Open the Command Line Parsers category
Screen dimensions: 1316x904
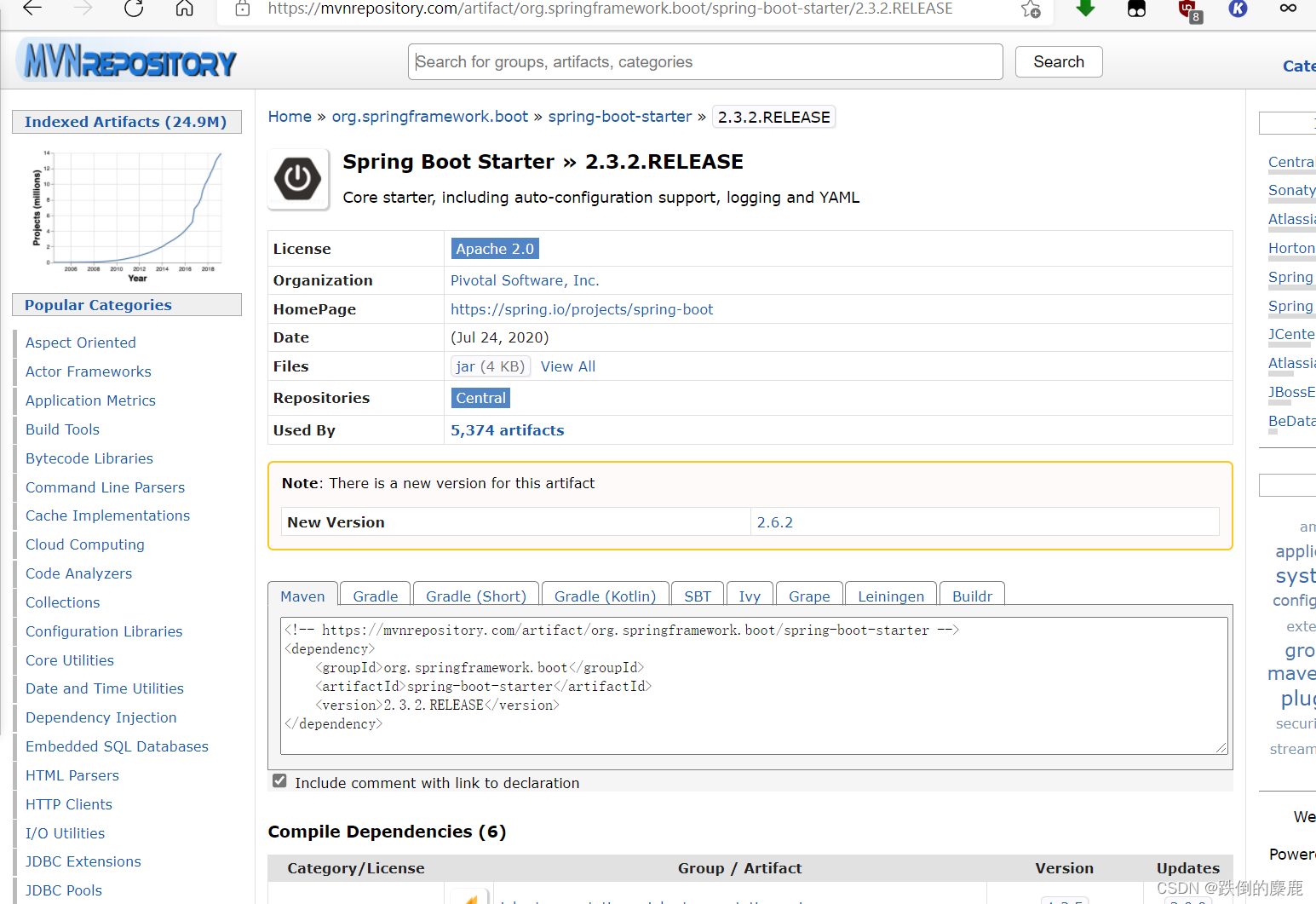(105, 487)
